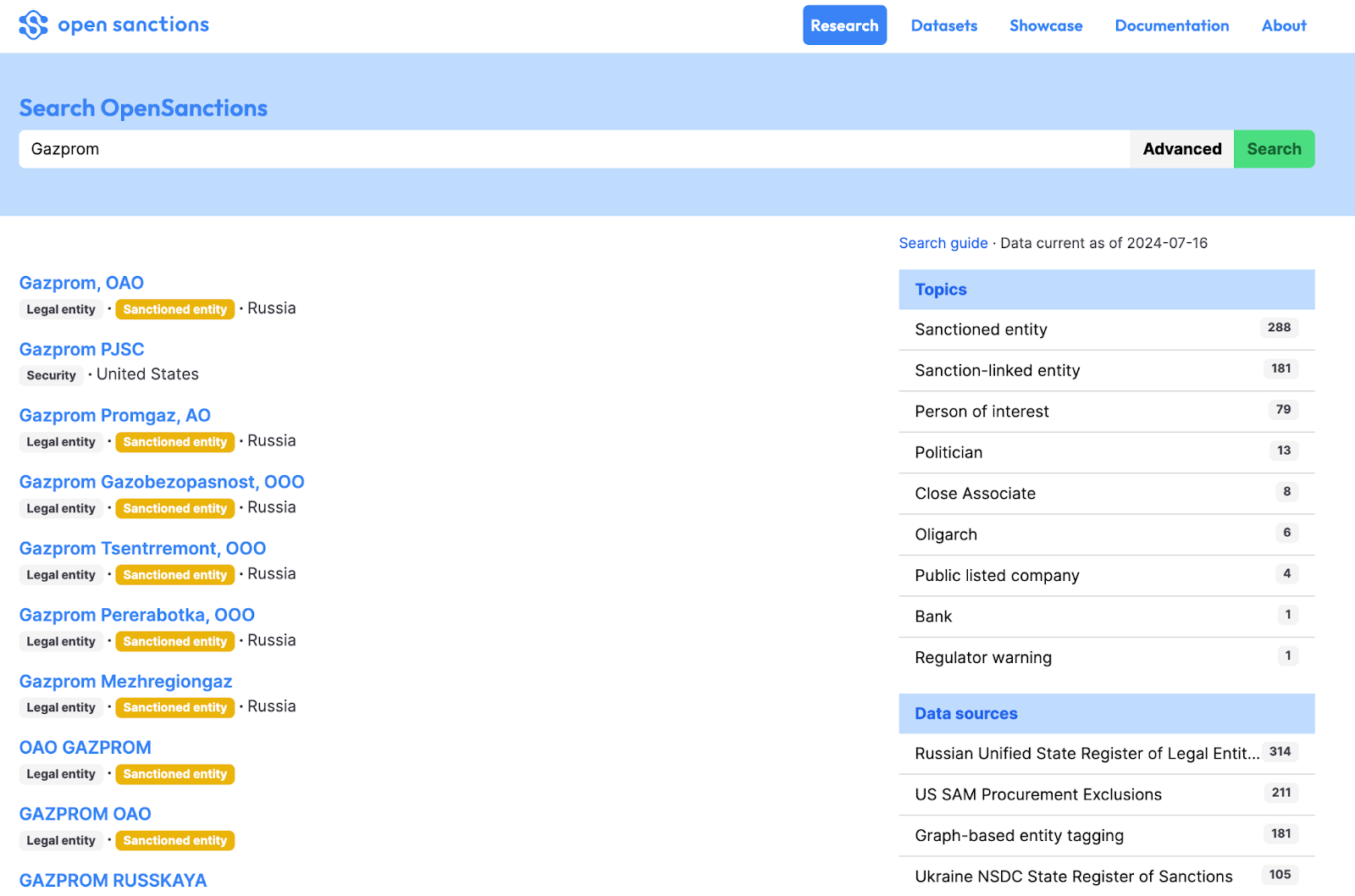The image size is (1355, 896).
Task: Select Russian Unified State Register data source
Action: (x=1106, y=754)
